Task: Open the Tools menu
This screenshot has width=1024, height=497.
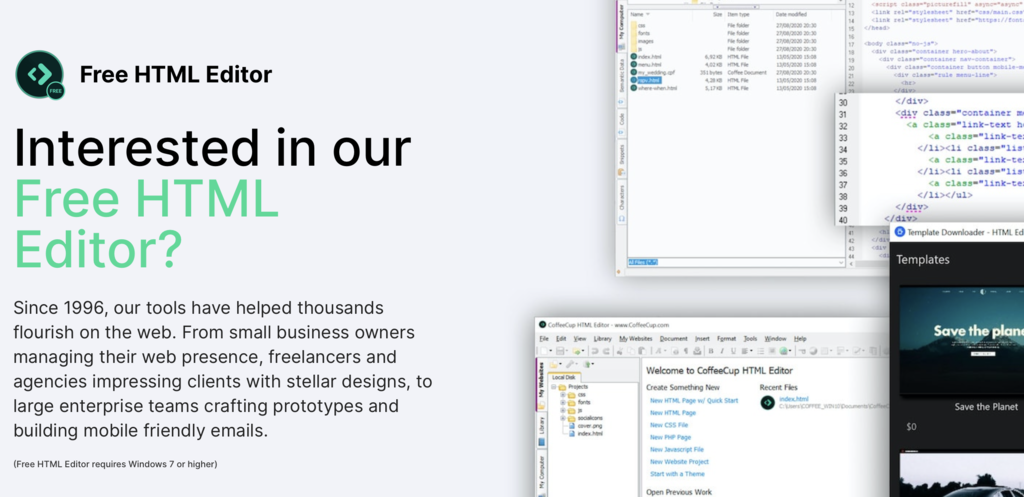Action: coord(750,339)
